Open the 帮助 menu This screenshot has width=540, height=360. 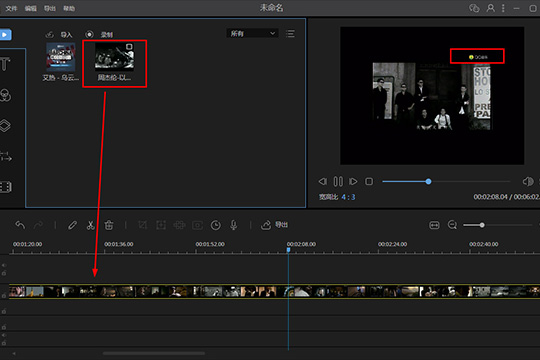tap(69, 8)
